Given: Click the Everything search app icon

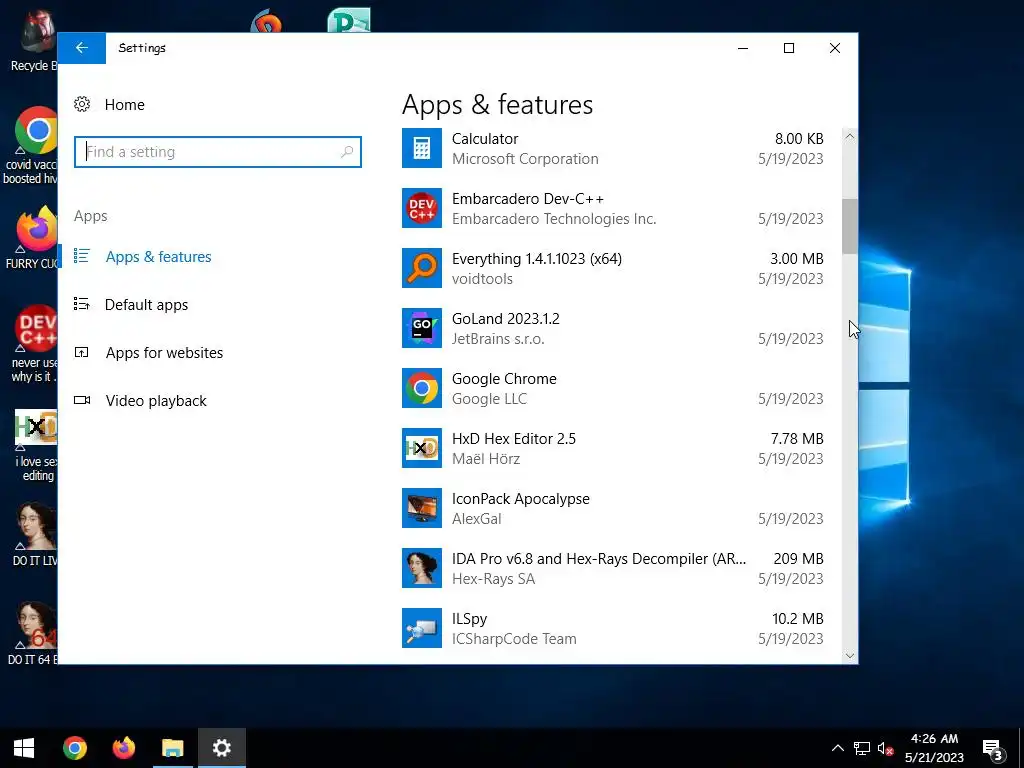Looking at the screenshot, I should coord(422,268).
